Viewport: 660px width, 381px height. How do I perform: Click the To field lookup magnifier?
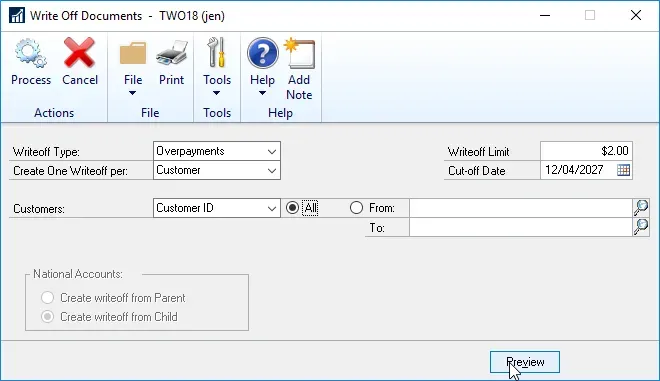pyautogui.click(x=641, y=227)
